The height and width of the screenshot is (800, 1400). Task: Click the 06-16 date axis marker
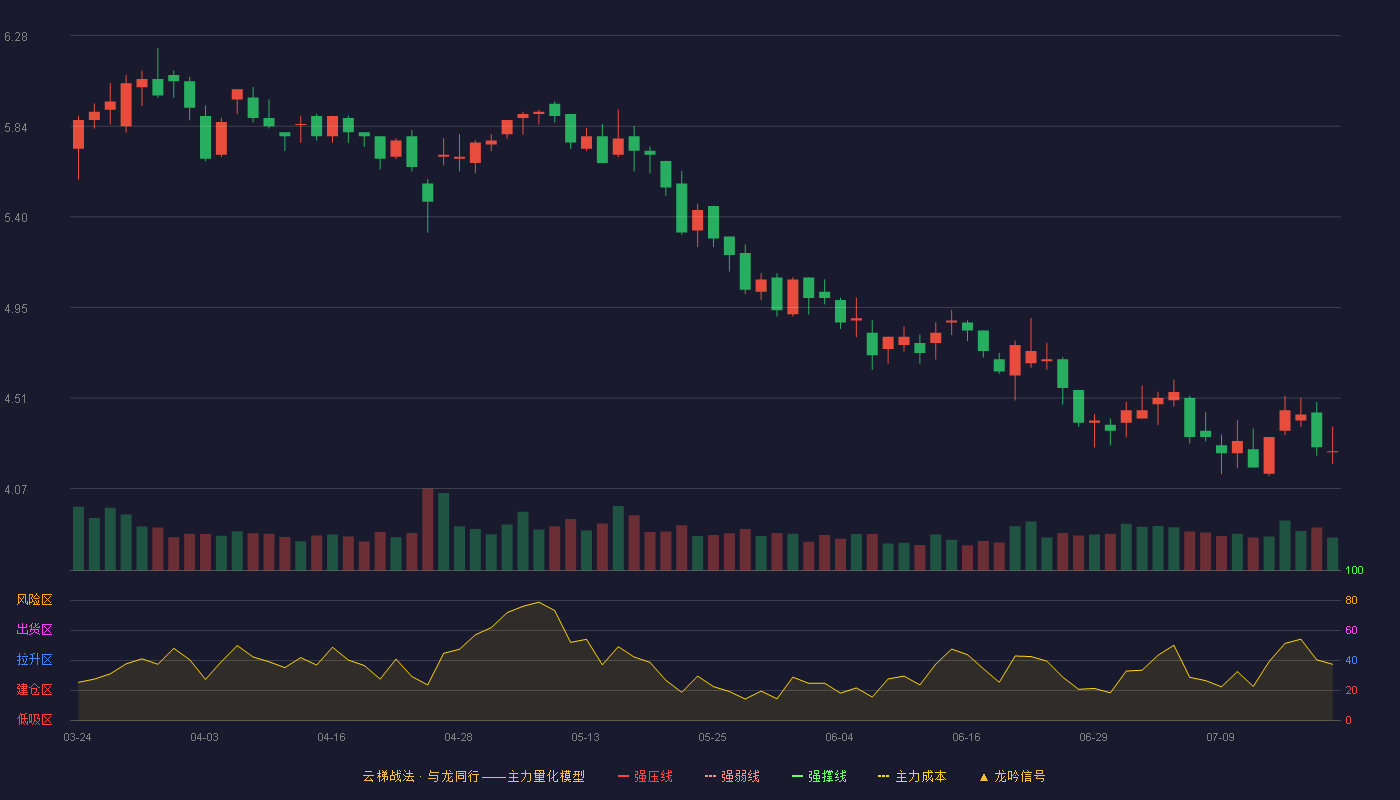[966, 737]
